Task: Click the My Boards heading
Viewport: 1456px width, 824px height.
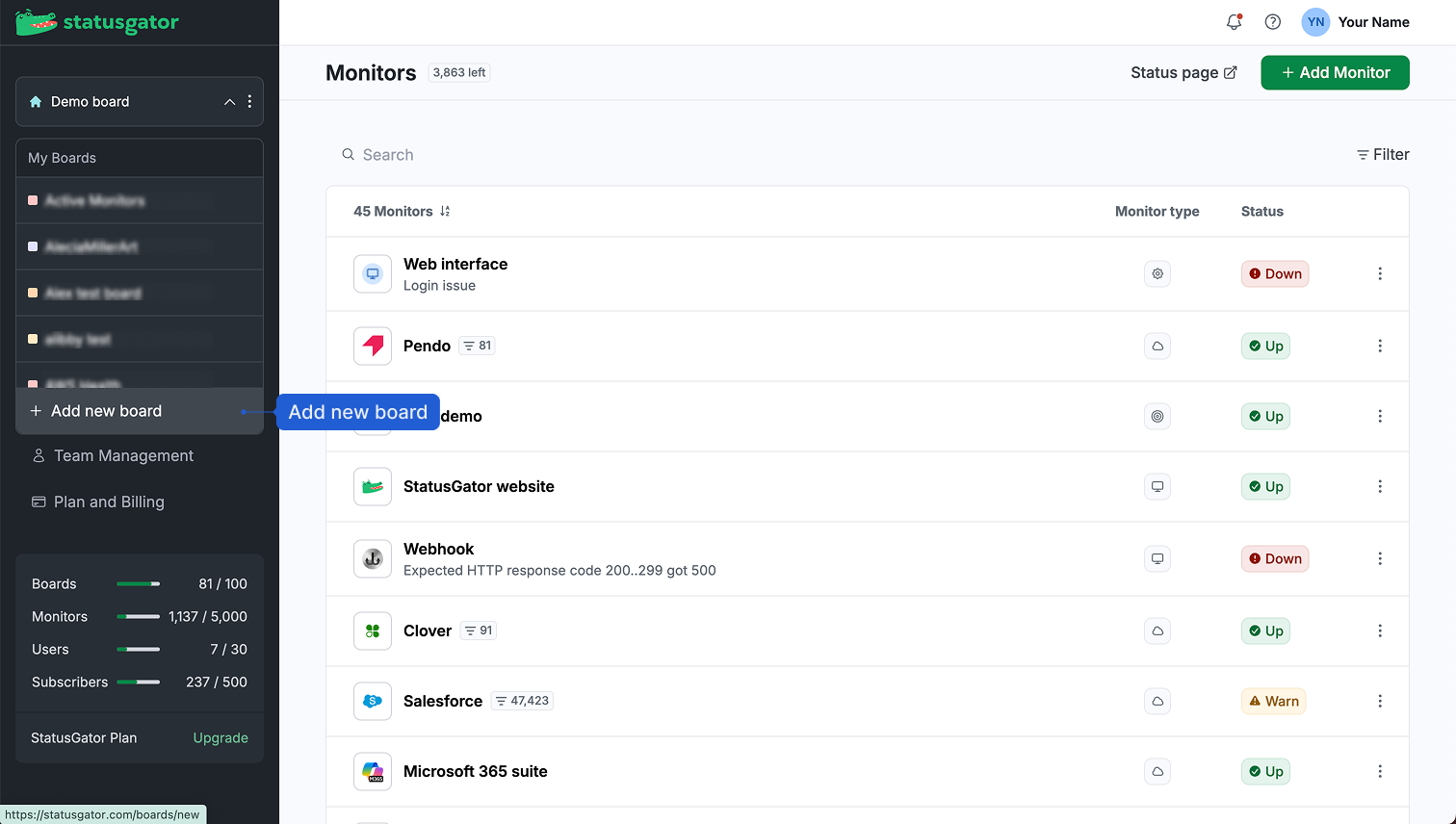Action: [x=62, y=158]
